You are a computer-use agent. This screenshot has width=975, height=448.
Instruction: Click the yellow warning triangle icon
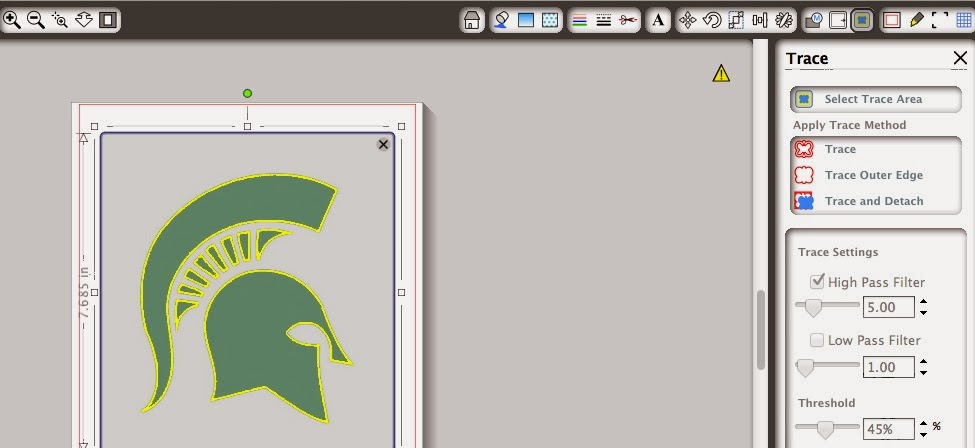(721, 74)
